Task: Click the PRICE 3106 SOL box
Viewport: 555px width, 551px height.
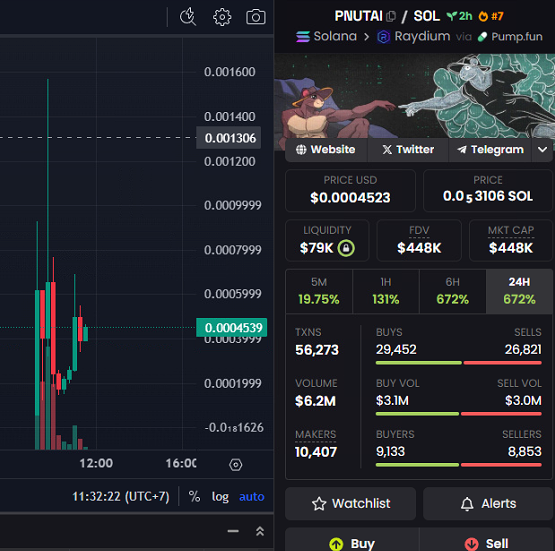Action: (x=488, y=190)
